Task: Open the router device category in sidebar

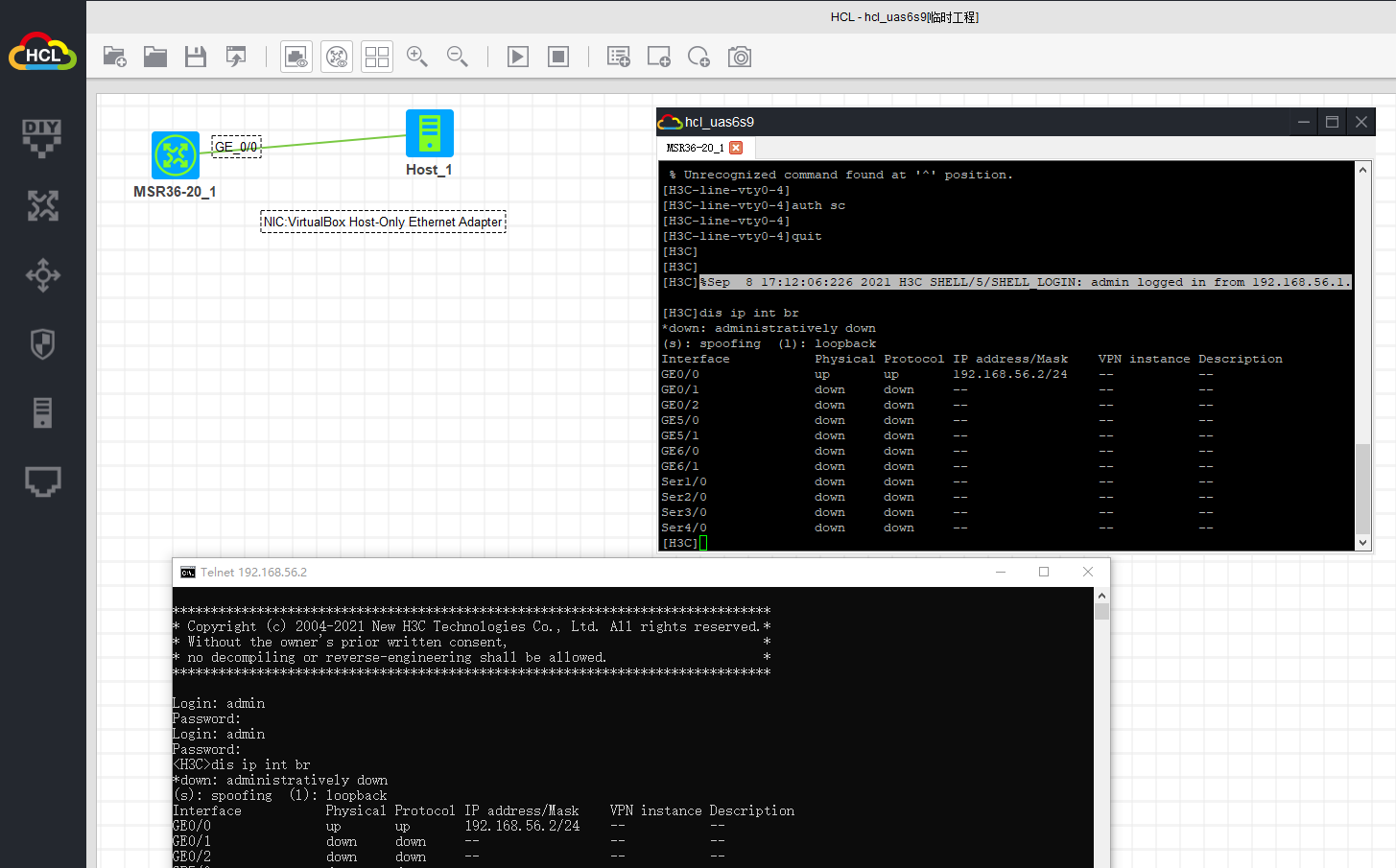Action: tap(42, 205)
